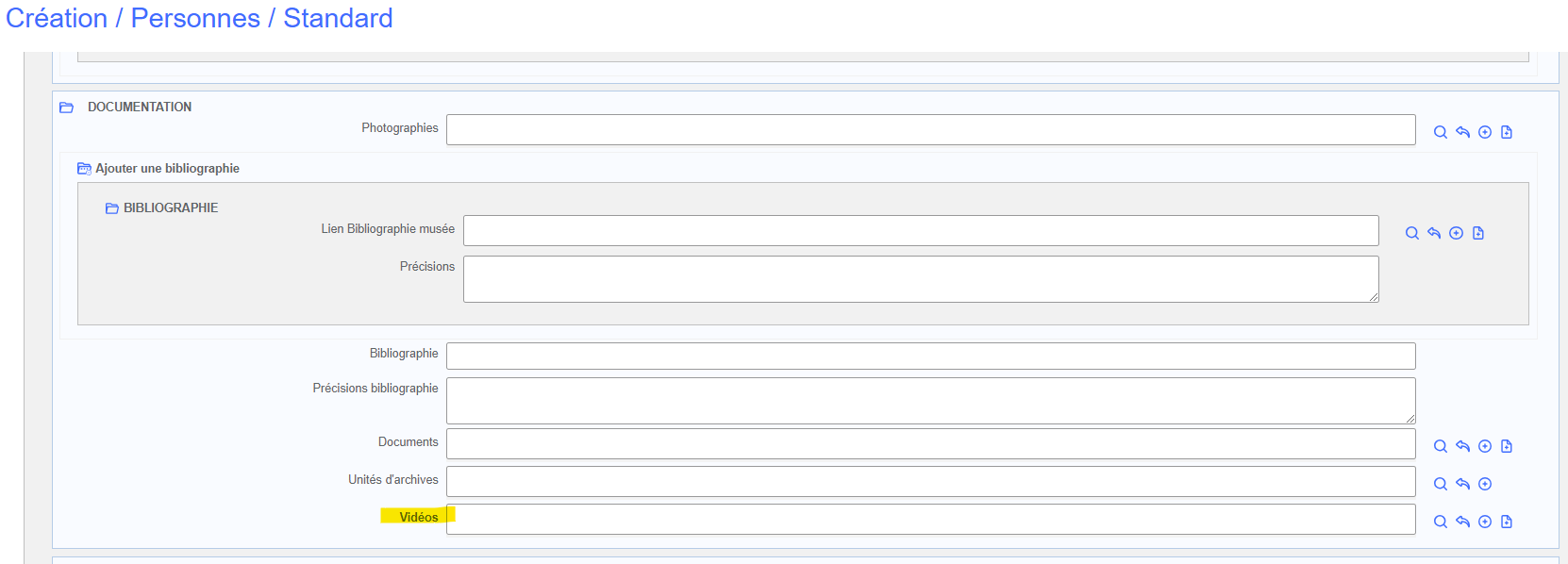Click the new-file icon for Lien Bibliographie musée

click(x=1478, y=233)
